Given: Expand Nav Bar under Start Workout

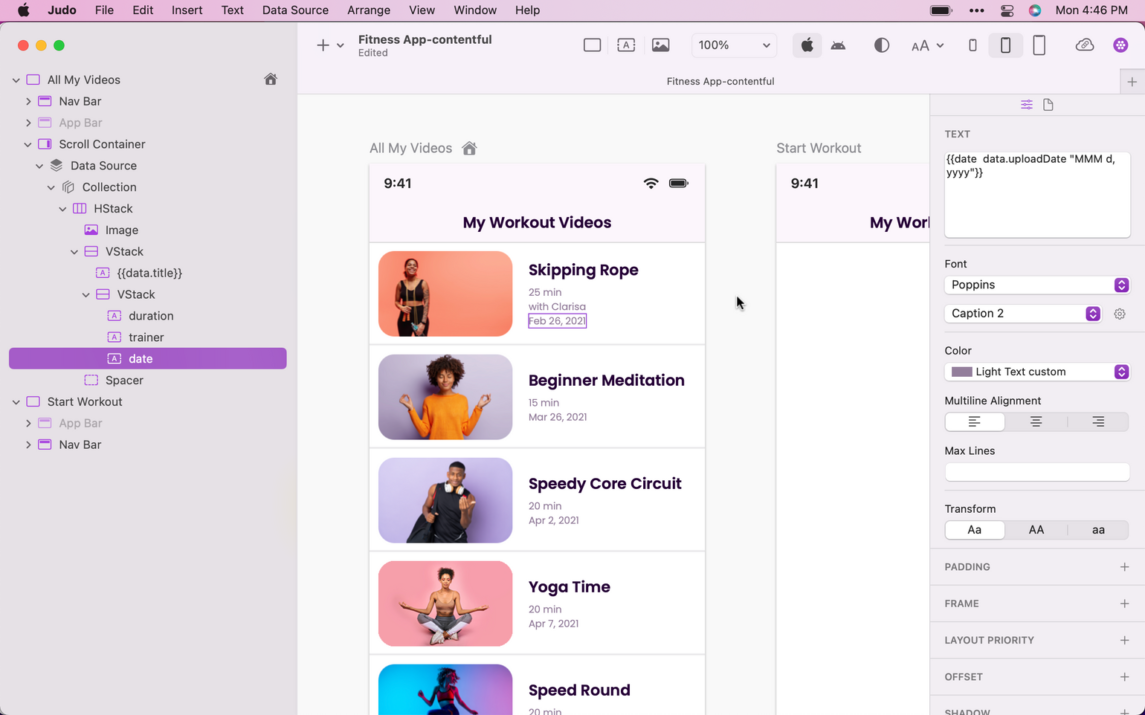Looking at the screenshot, I should pos(28,445).
